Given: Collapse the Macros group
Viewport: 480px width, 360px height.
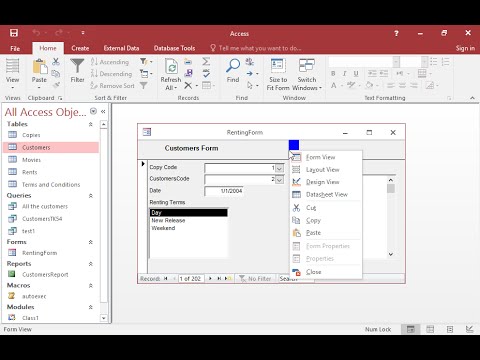Looking at the screenshot, I should pos(91,285).
